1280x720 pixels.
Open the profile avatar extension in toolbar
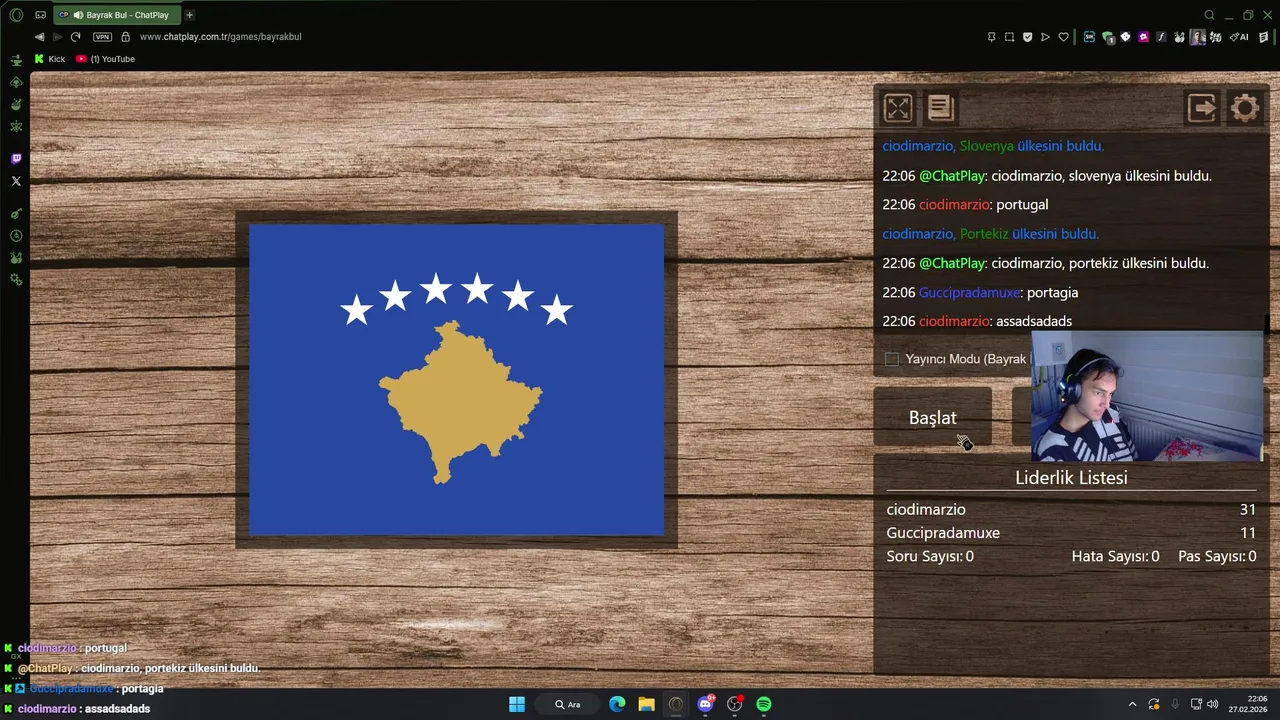coord(1197,37)
